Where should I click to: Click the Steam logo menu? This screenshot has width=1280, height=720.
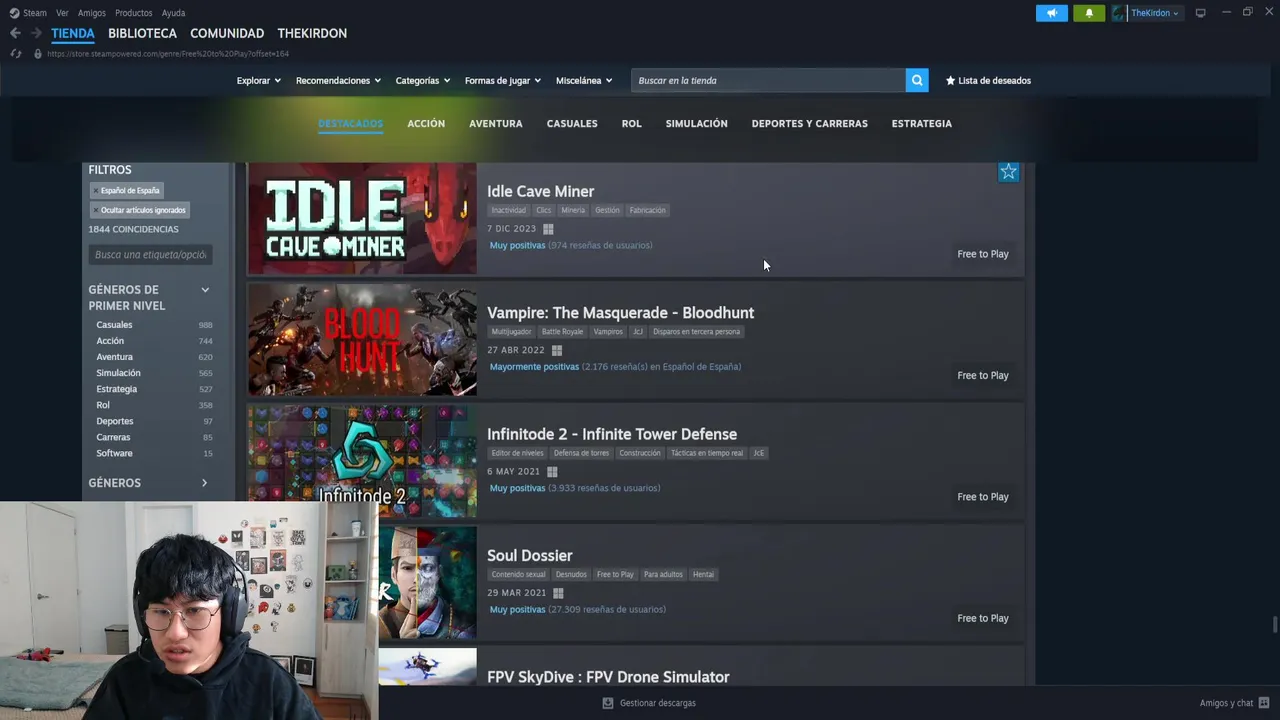click(x=14, y=13)
